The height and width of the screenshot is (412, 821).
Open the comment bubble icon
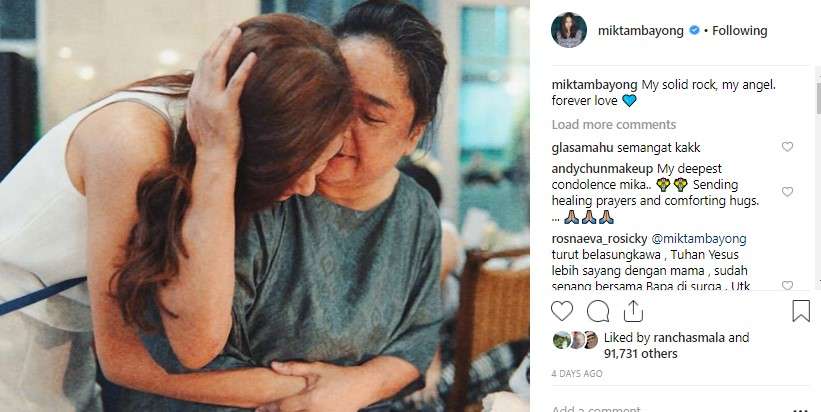tap(598, 311)
